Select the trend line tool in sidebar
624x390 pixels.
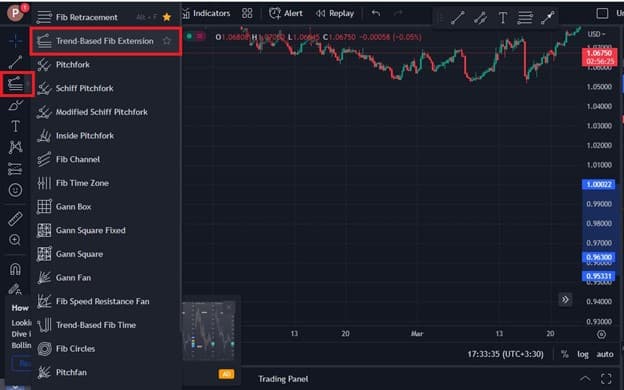coord(16,62)
